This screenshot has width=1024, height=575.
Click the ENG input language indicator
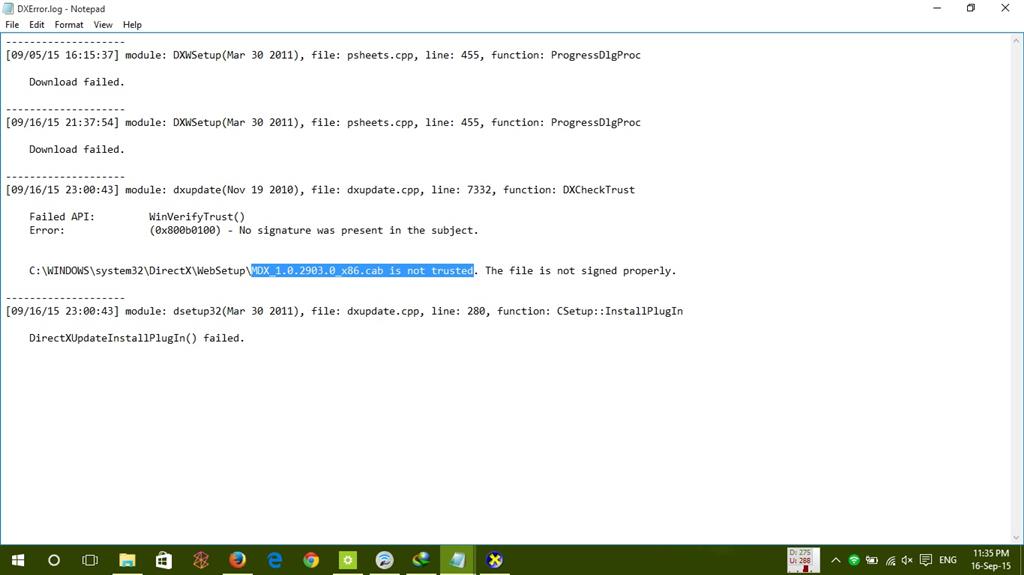coord(948,560)
